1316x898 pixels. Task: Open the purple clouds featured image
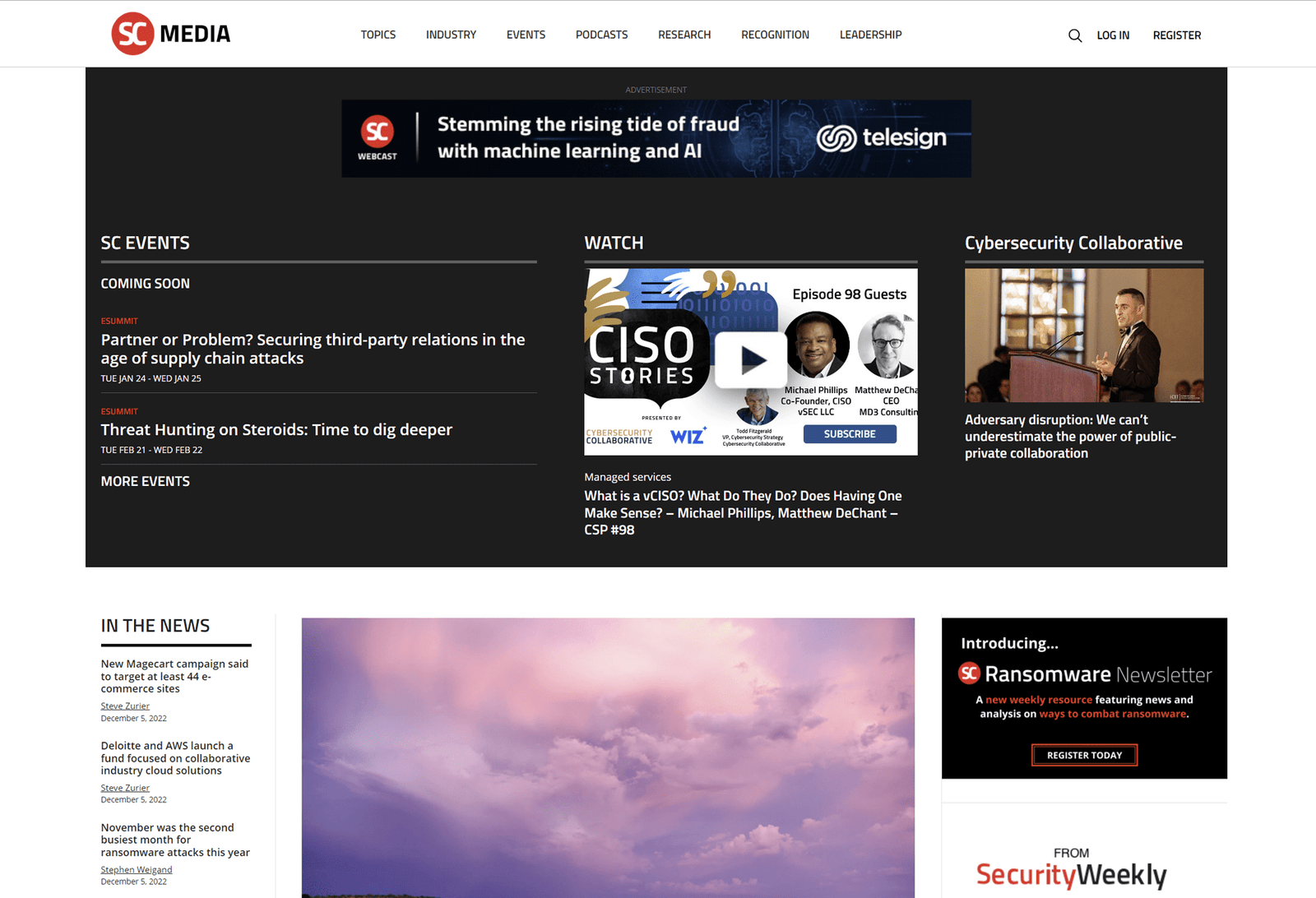point(608,757)
